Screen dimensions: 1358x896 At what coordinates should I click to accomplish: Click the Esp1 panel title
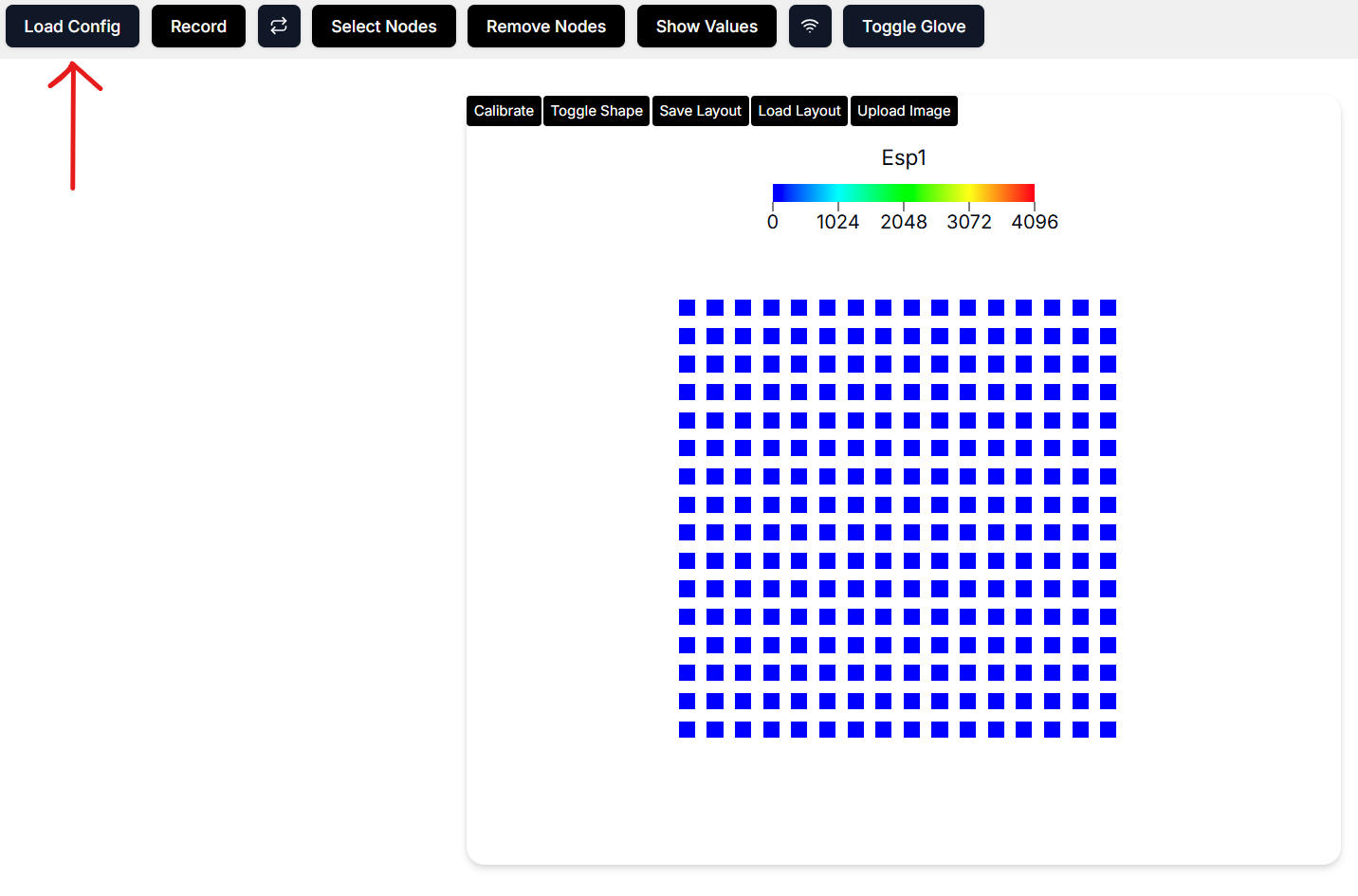click(x=904, y=157)
